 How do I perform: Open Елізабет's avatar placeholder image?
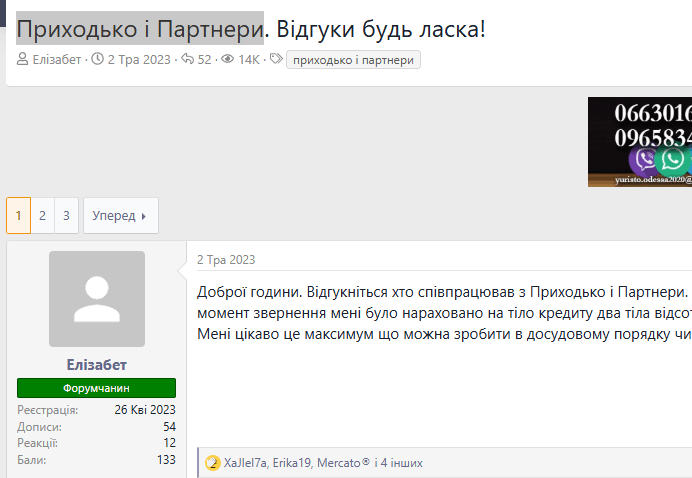(x=97, y=299)
